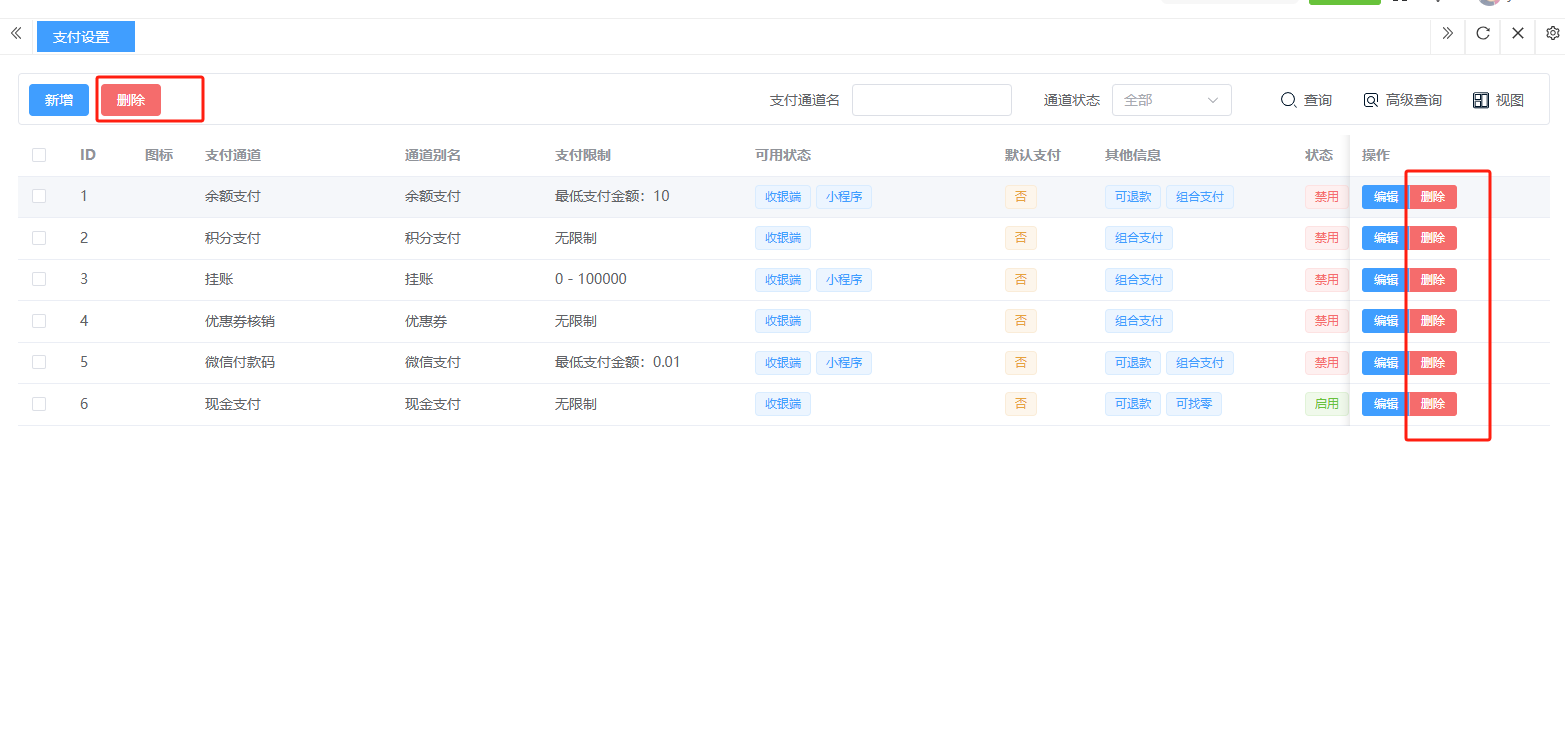The height and width of the screenshot is (729, 1565).
Task: Click the 支付通道名 input field
Action: pyautogui.click(x=931, y=100)
